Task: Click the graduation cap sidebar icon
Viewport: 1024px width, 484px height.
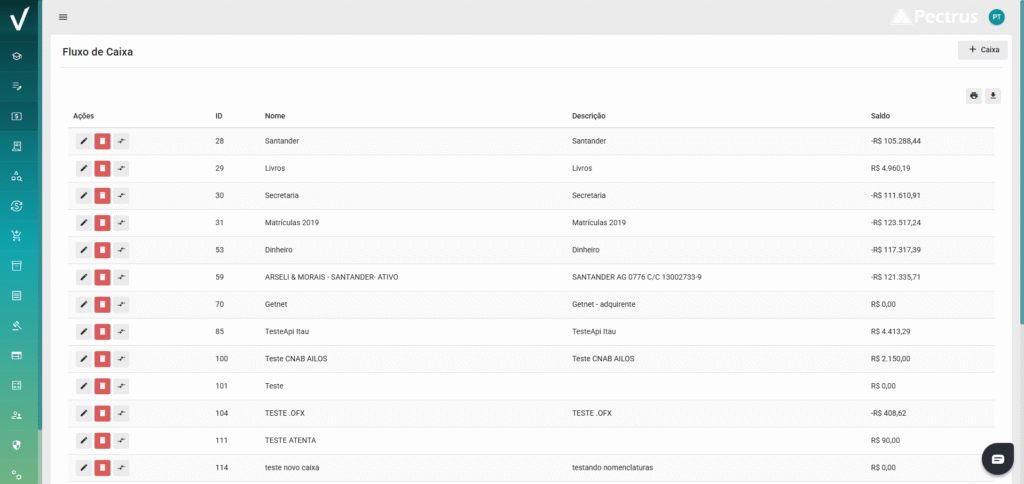Action: [17, 56]
